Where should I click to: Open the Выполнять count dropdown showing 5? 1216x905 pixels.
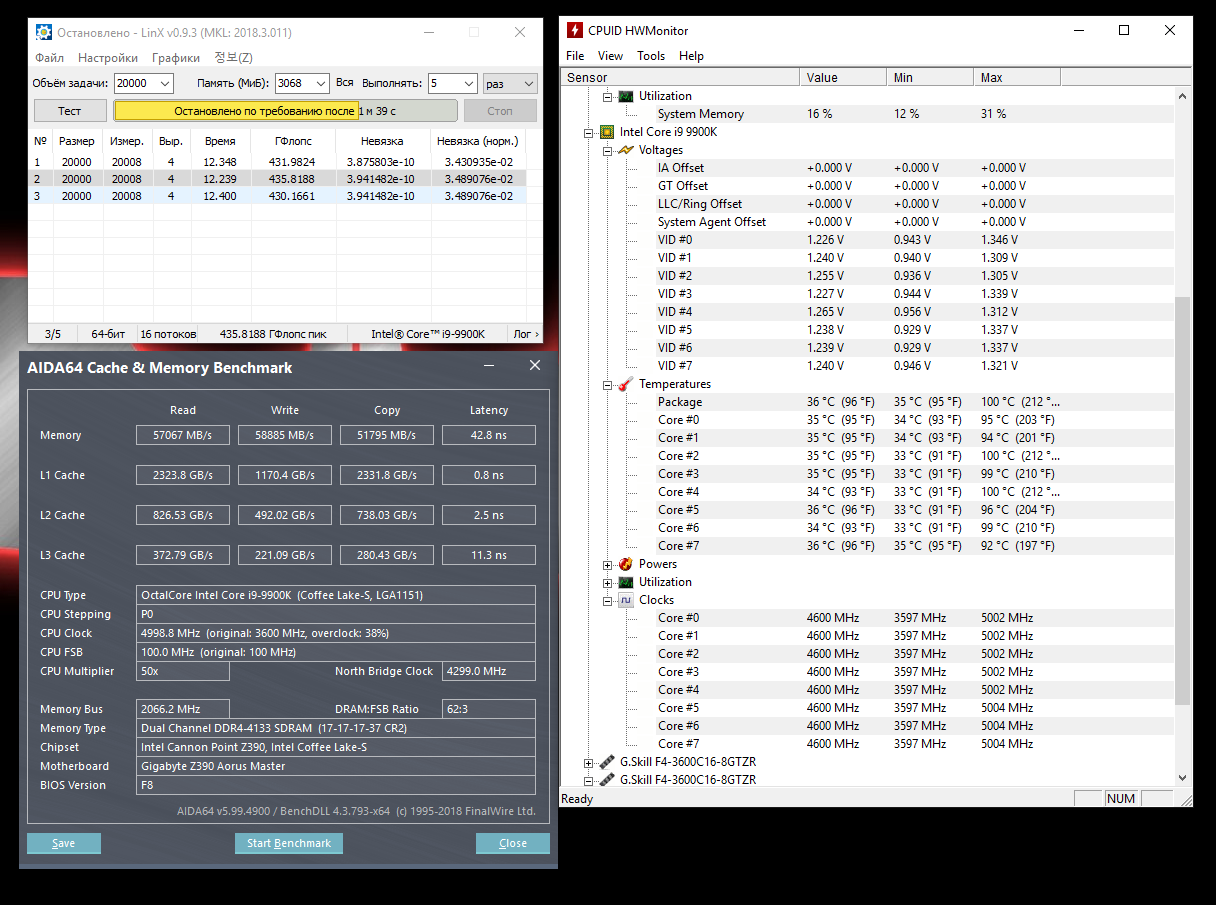pyautogui.click(x=451, y=84)
